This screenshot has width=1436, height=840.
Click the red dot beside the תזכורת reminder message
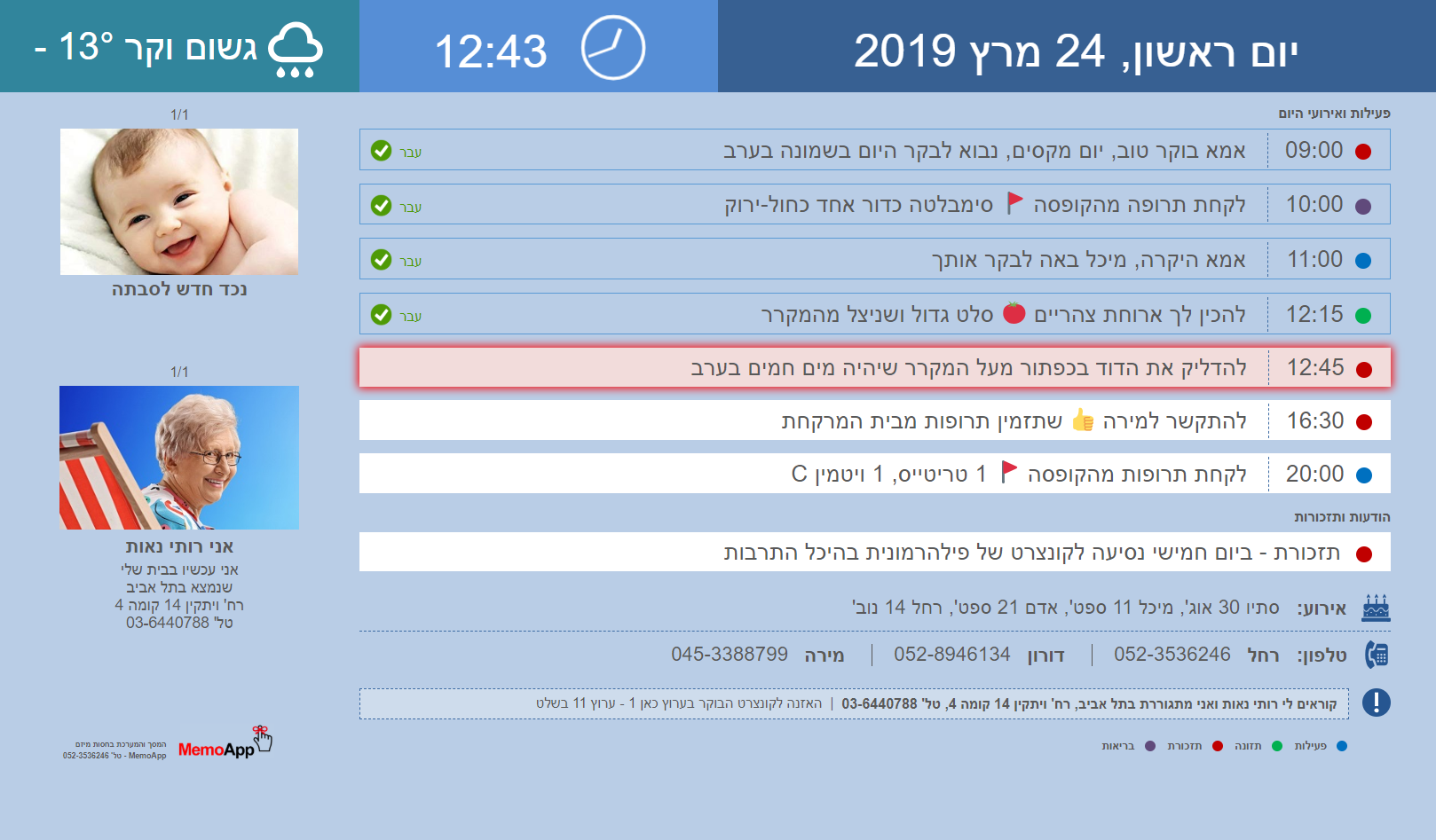(x=1364, y=554)
